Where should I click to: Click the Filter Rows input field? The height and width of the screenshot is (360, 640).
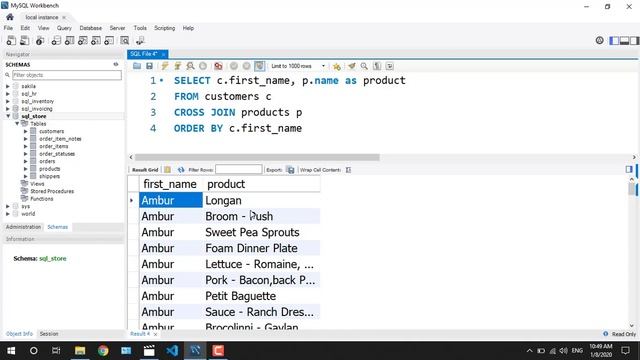pos(239,169)
